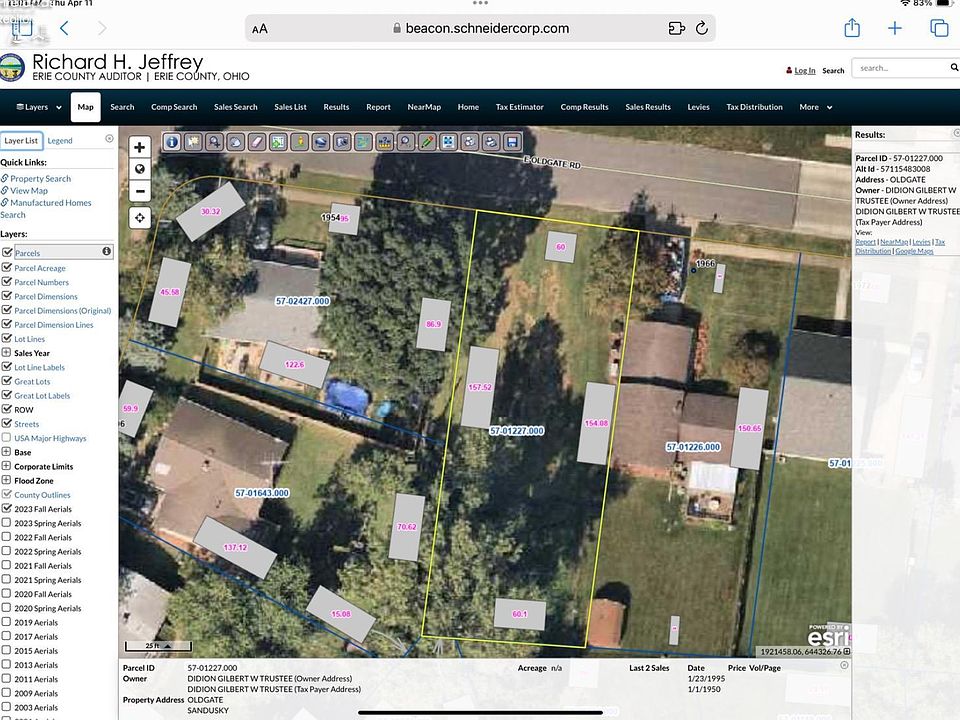960x720 pixels.
Task: Open Manufactured Homes Search link
Action: point(46,209)
